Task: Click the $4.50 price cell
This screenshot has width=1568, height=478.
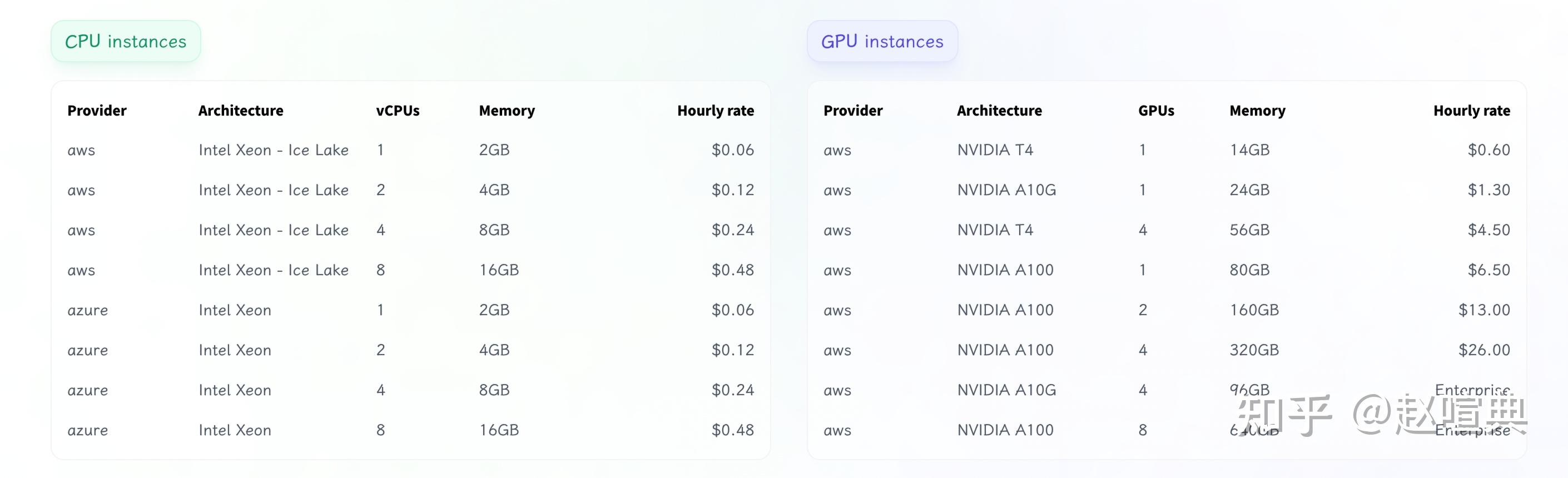Action: click(1488, 231)
